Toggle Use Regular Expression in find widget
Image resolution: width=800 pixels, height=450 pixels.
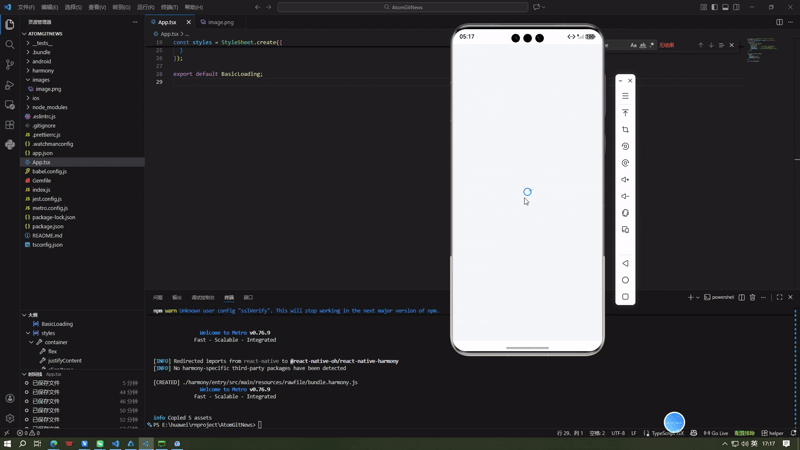[652, 45]
